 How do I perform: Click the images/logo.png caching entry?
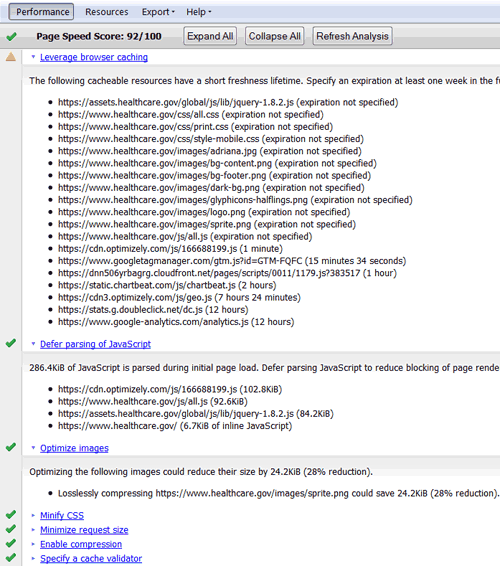click(x=204, y=212)
